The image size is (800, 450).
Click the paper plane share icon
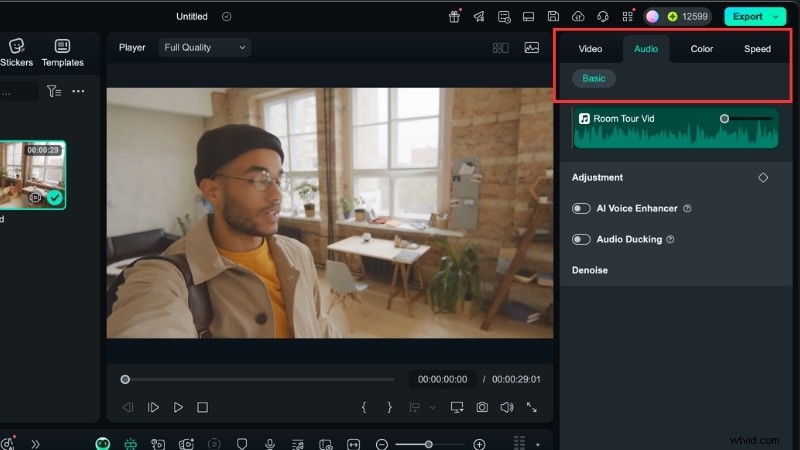coord(479,16)
